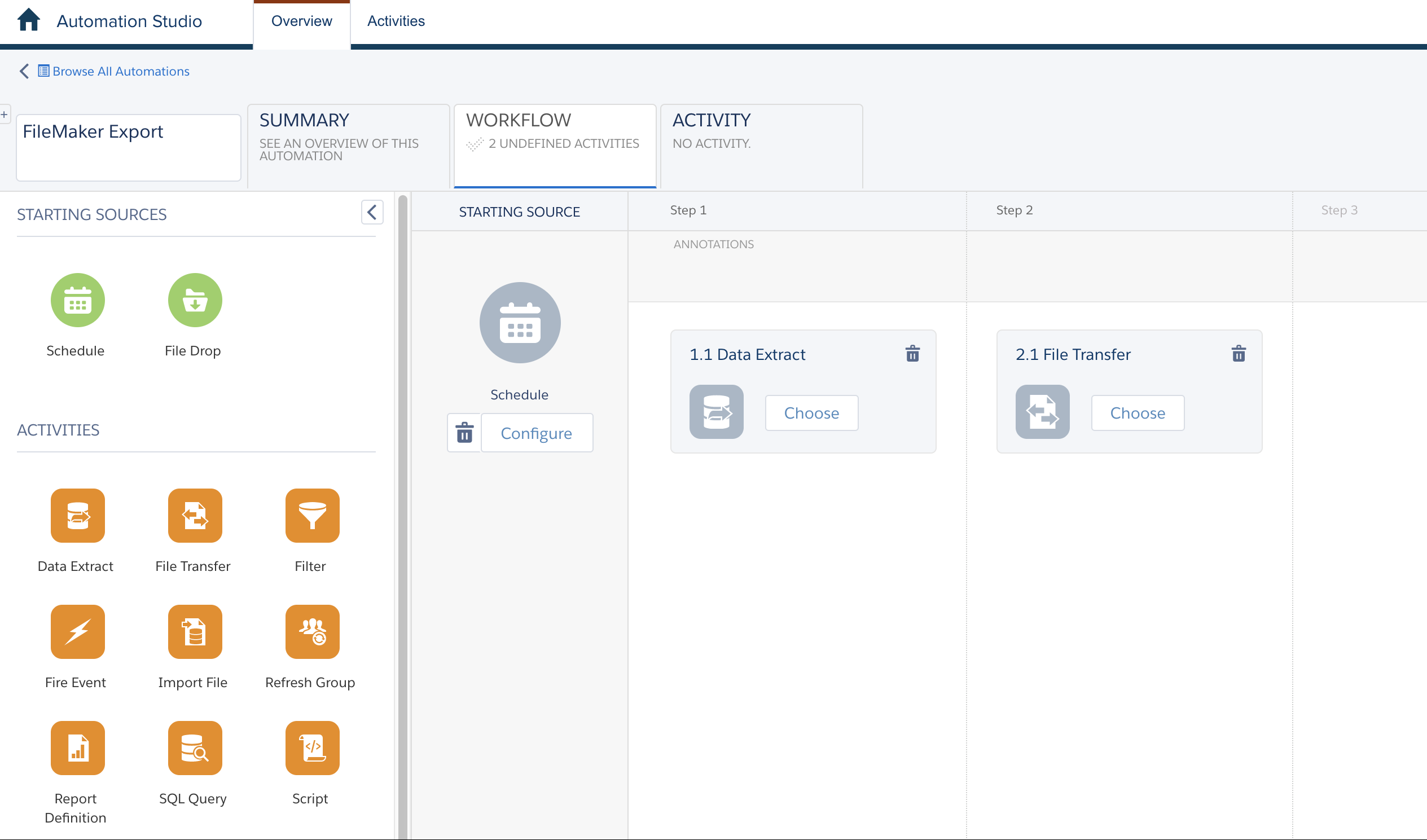Select the Data Extract activity icon

76,516
